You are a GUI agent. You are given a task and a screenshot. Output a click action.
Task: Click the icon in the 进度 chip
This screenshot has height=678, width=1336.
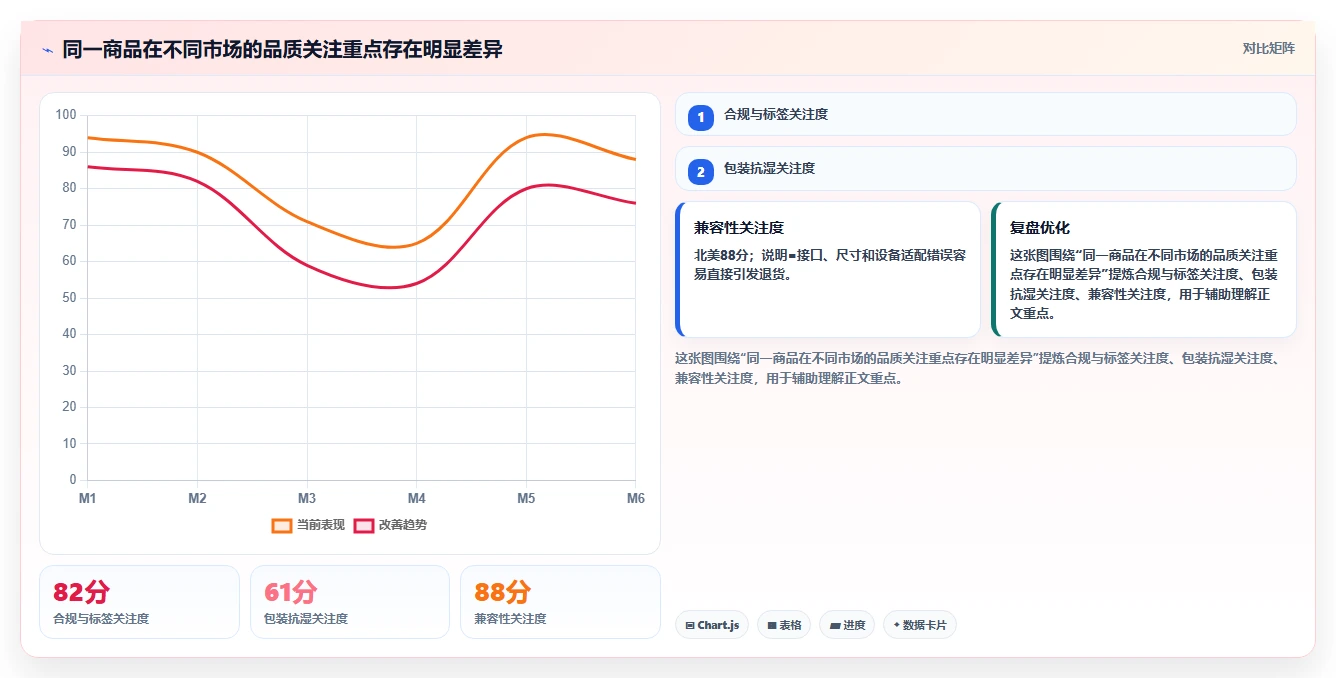pyautogui.click(x=834, y=625)
